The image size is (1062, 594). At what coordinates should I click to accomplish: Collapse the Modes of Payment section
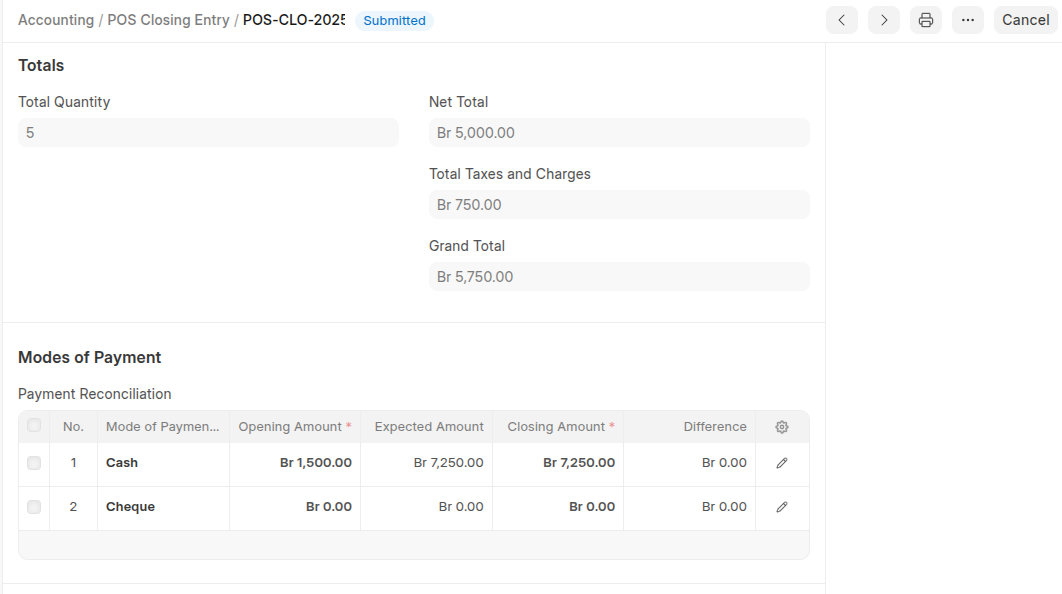click(x=90, y=358)
